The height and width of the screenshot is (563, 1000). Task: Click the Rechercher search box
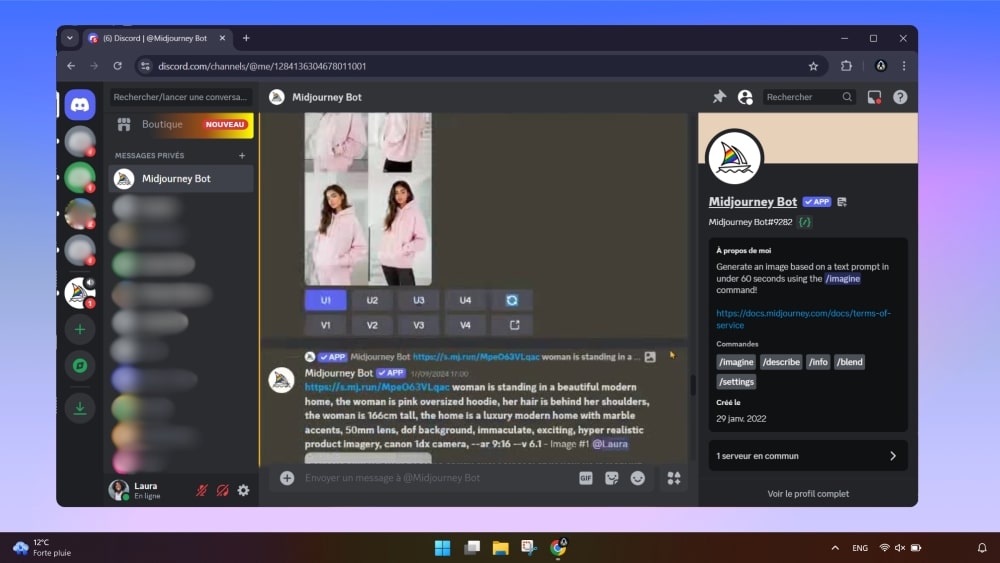(x=809, y=97)
